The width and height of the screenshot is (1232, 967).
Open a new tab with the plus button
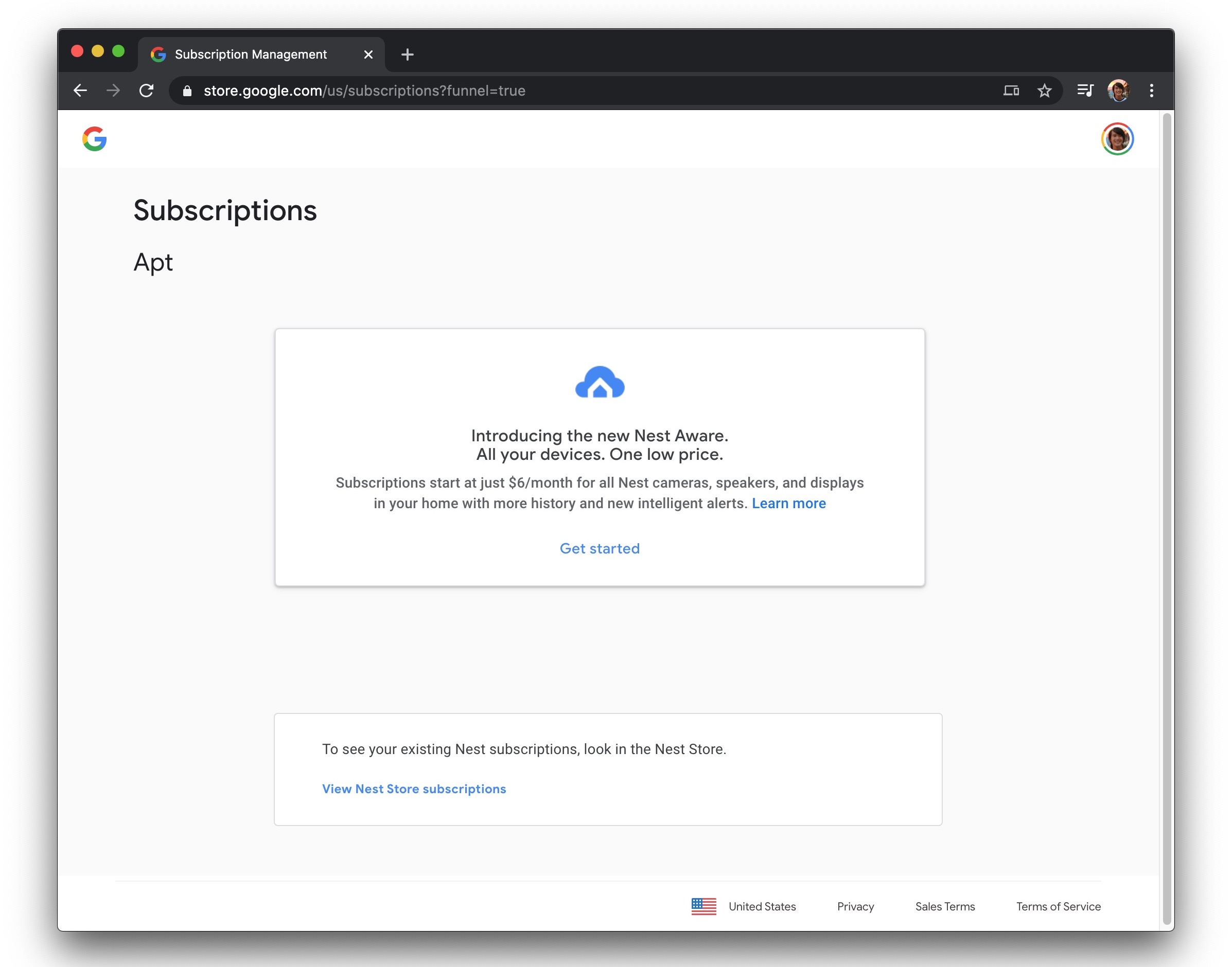tap(408, 55)
